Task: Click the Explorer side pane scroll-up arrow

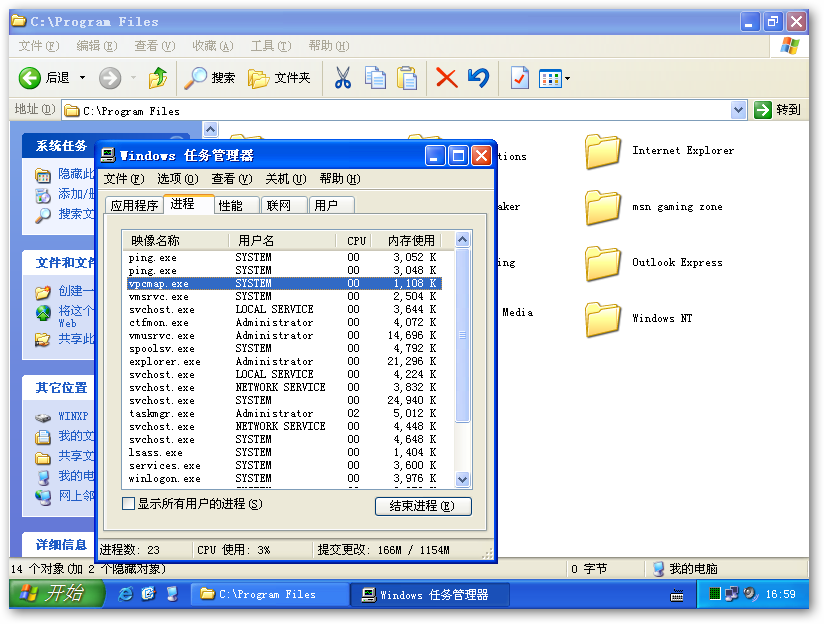Action: [210, 129]
